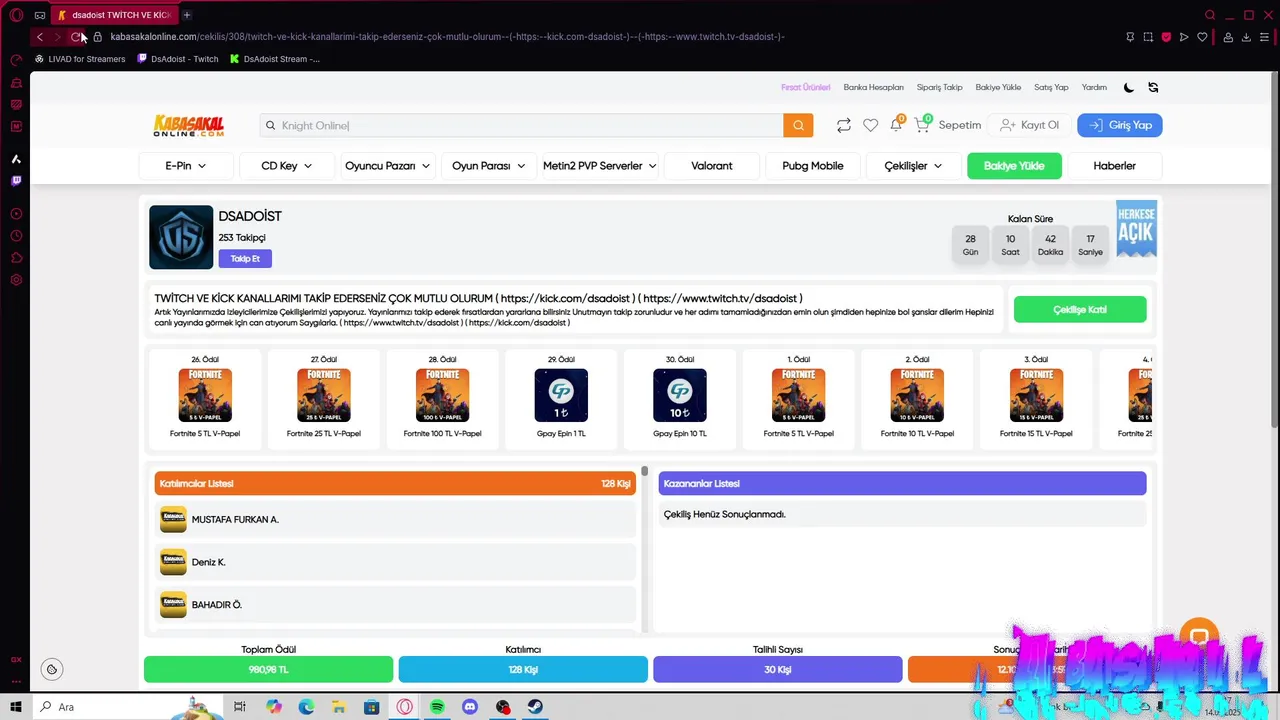Expand the Oyuncu Pazarı dropdown
Image resolution: width=1280 pixels, height=720 pixels.
(x=388, y=166)
